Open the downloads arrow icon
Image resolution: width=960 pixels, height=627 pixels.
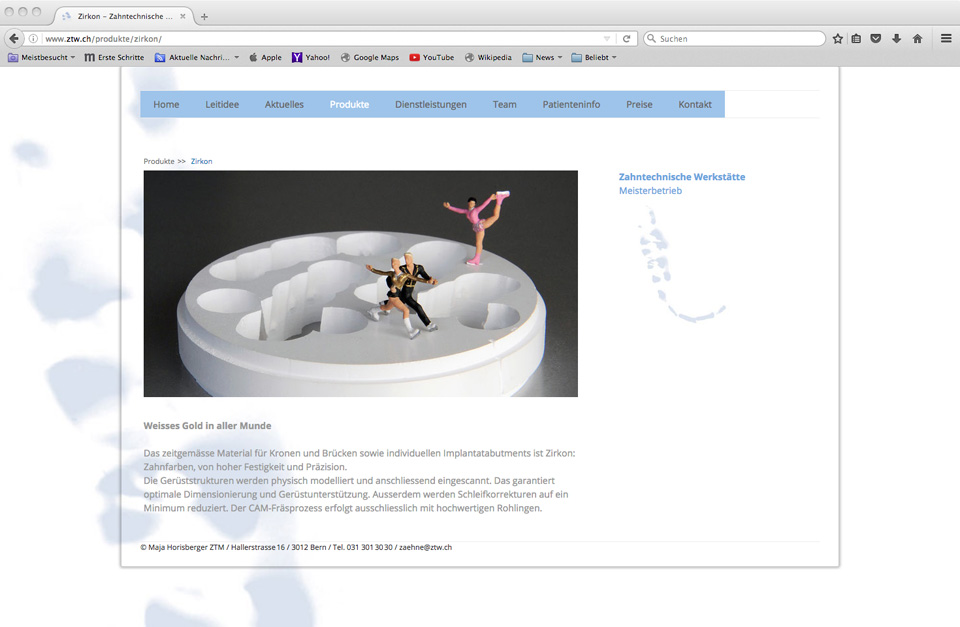896,39
